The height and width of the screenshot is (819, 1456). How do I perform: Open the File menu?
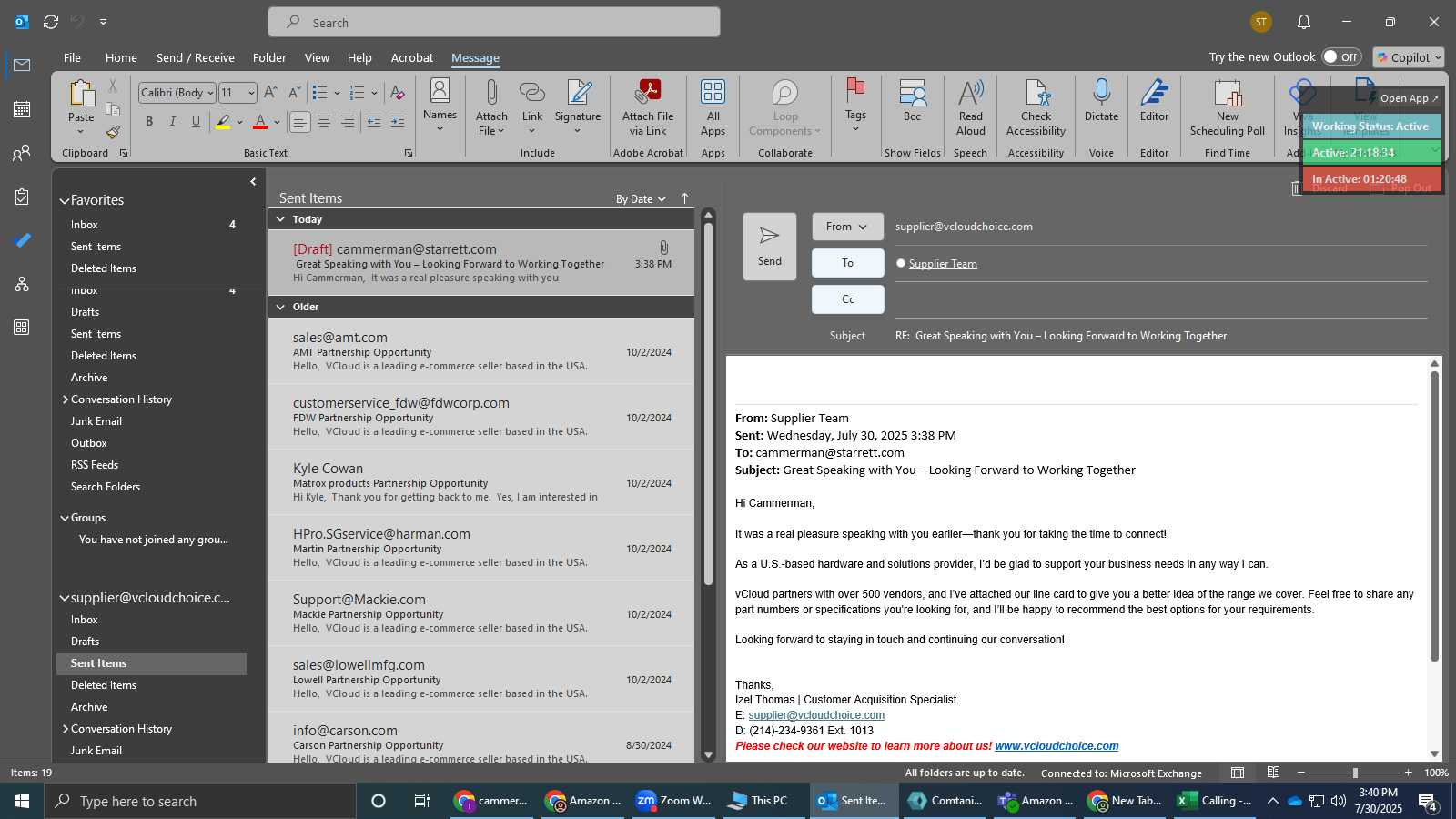[72, 57]
